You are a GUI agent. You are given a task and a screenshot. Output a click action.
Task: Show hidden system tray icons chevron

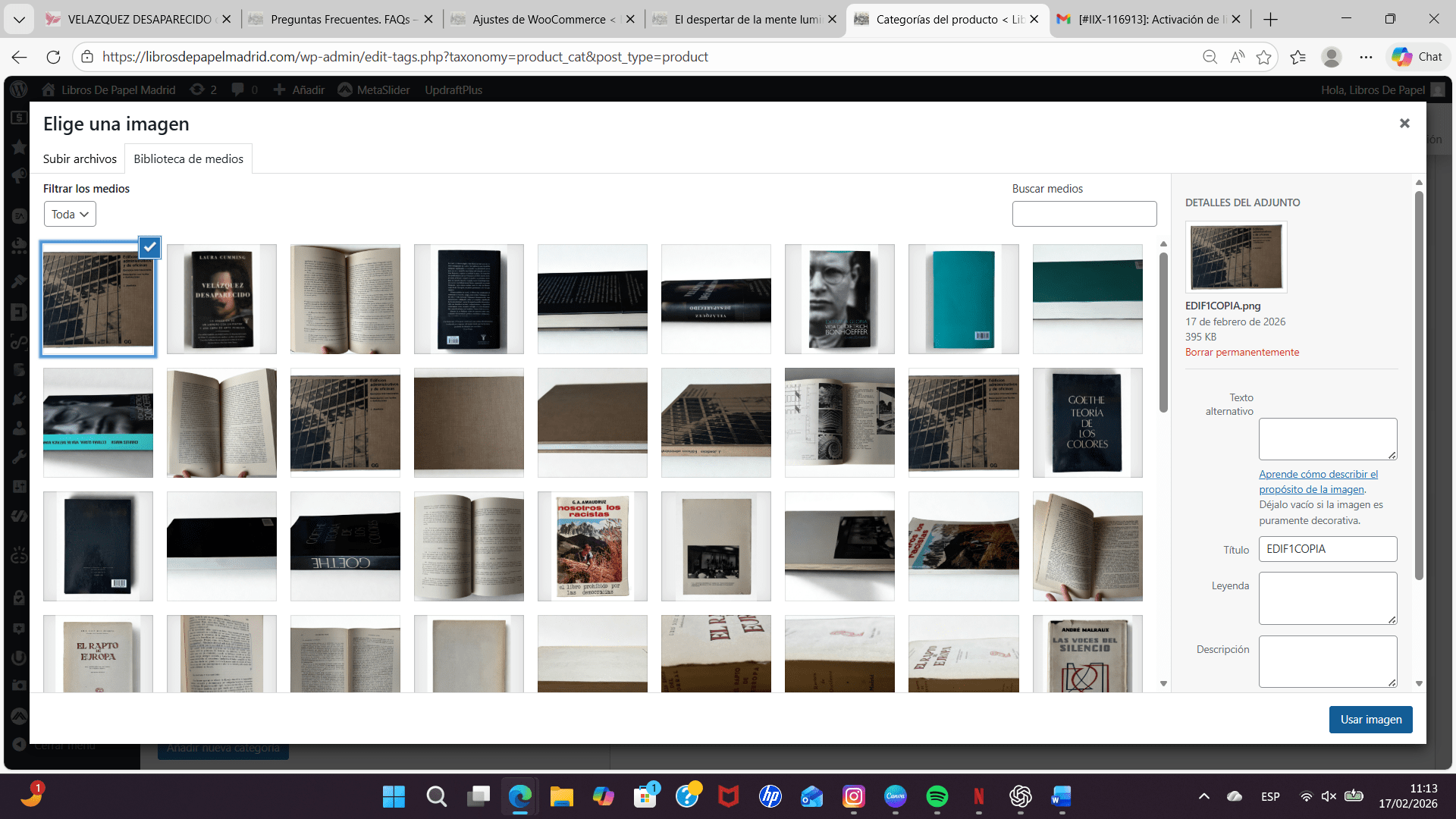click(x=1203, y=796)
